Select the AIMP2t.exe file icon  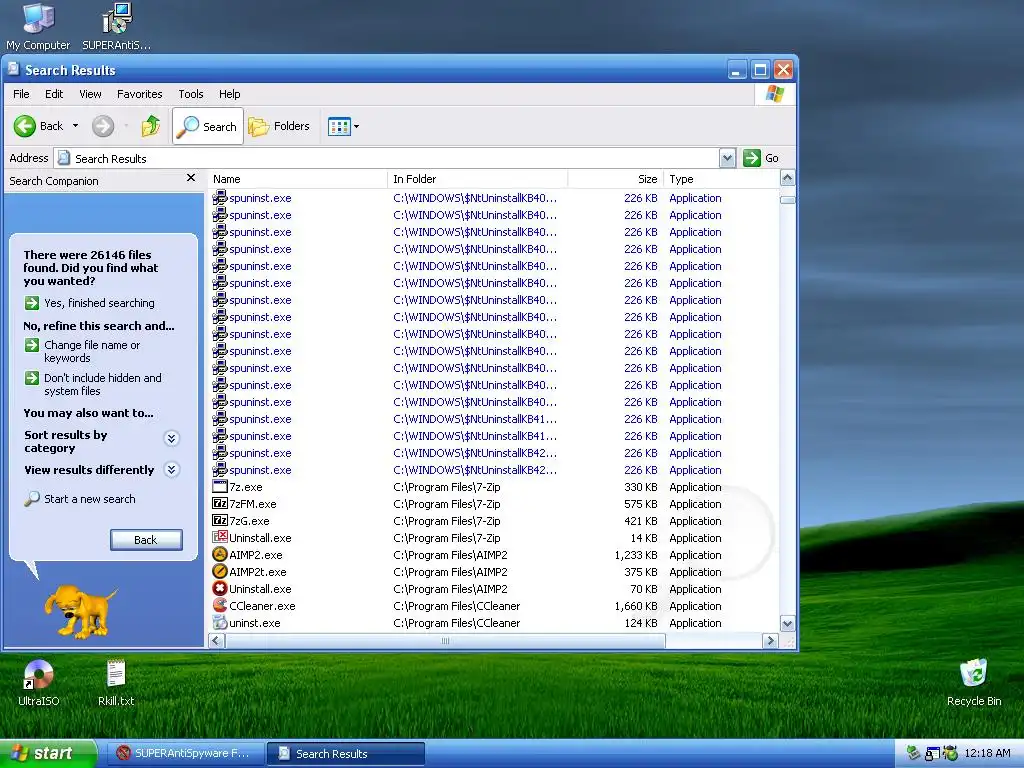(219, 571)
